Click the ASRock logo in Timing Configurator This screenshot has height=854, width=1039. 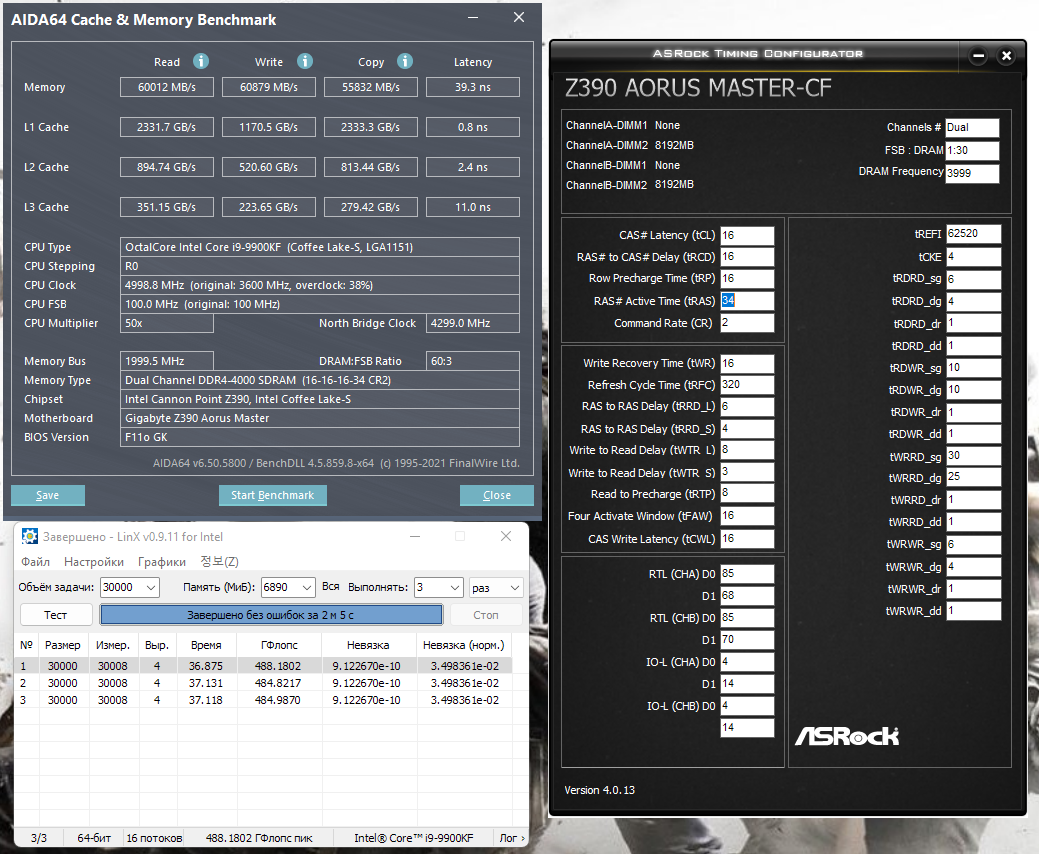click(x=847, y=735)
